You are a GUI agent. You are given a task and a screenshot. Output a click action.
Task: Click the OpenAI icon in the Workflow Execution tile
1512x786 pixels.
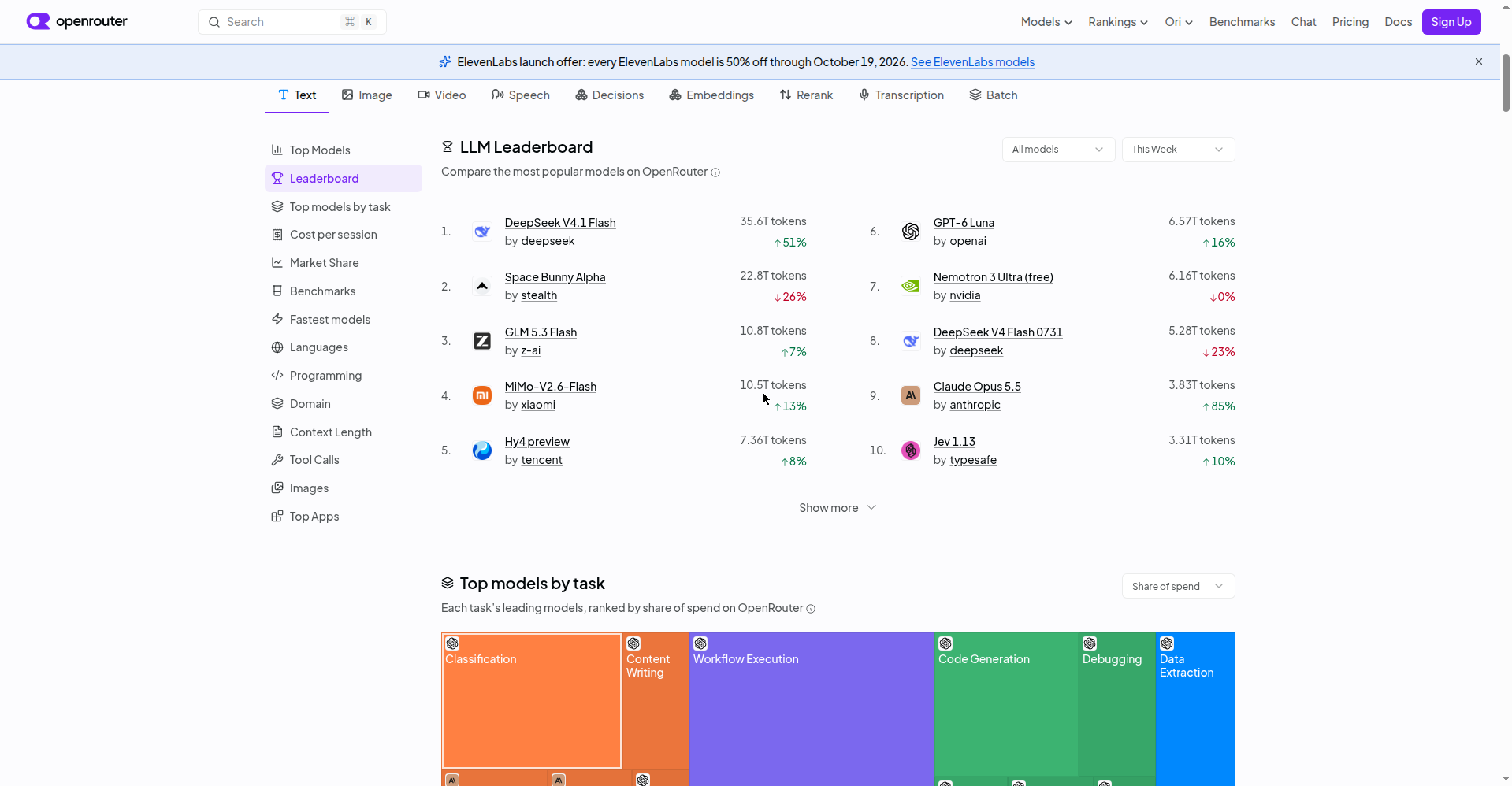pyautogui.click(x=700, y=643)
